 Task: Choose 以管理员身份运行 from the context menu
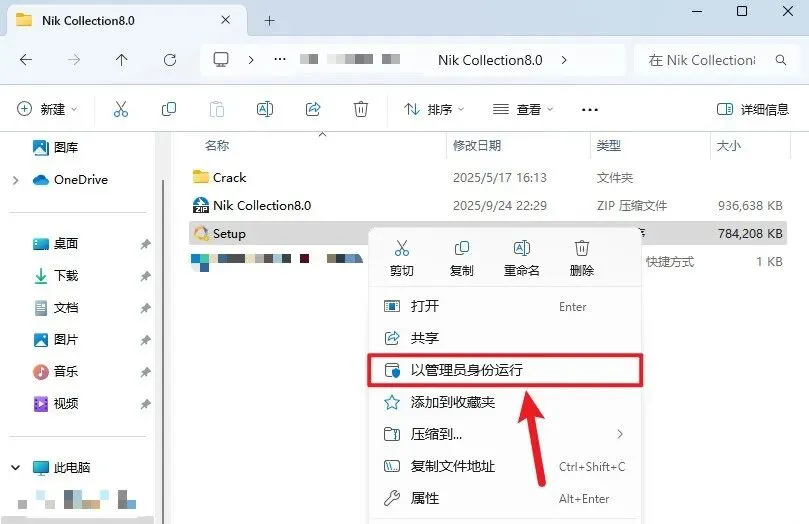[x=505, y=370]
